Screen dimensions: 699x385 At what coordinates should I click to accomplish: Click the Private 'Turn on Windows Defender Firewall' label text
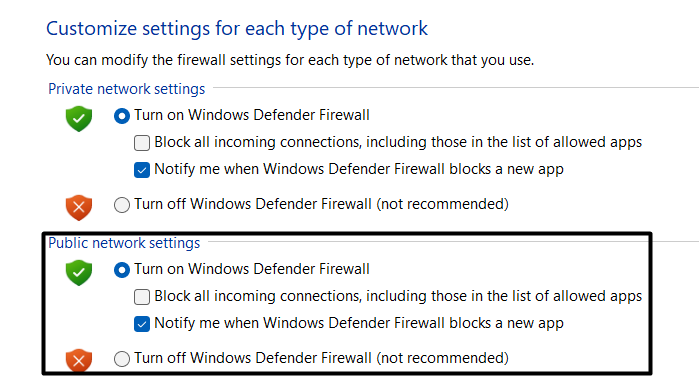(252, 115)
